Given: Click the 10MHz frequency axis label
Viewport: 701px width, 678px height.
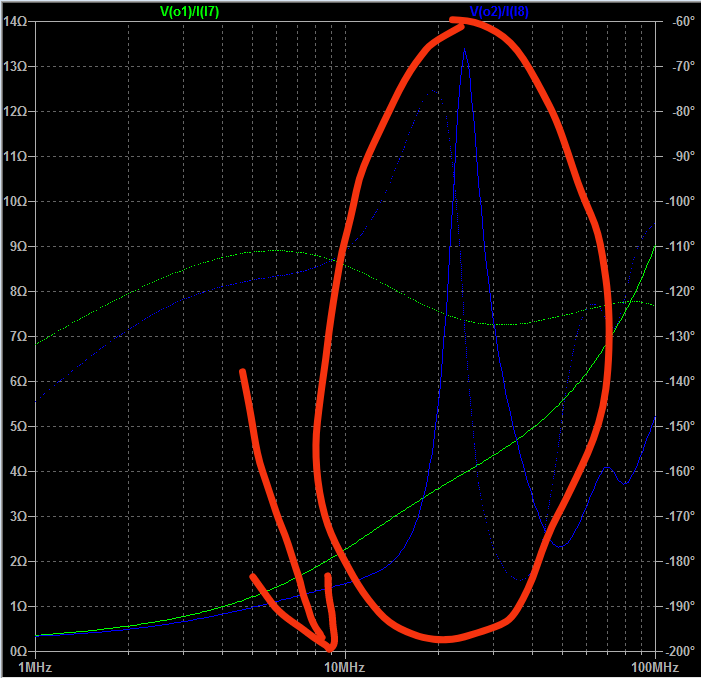Looking at the screenshot, I should [x=345, y=668].
